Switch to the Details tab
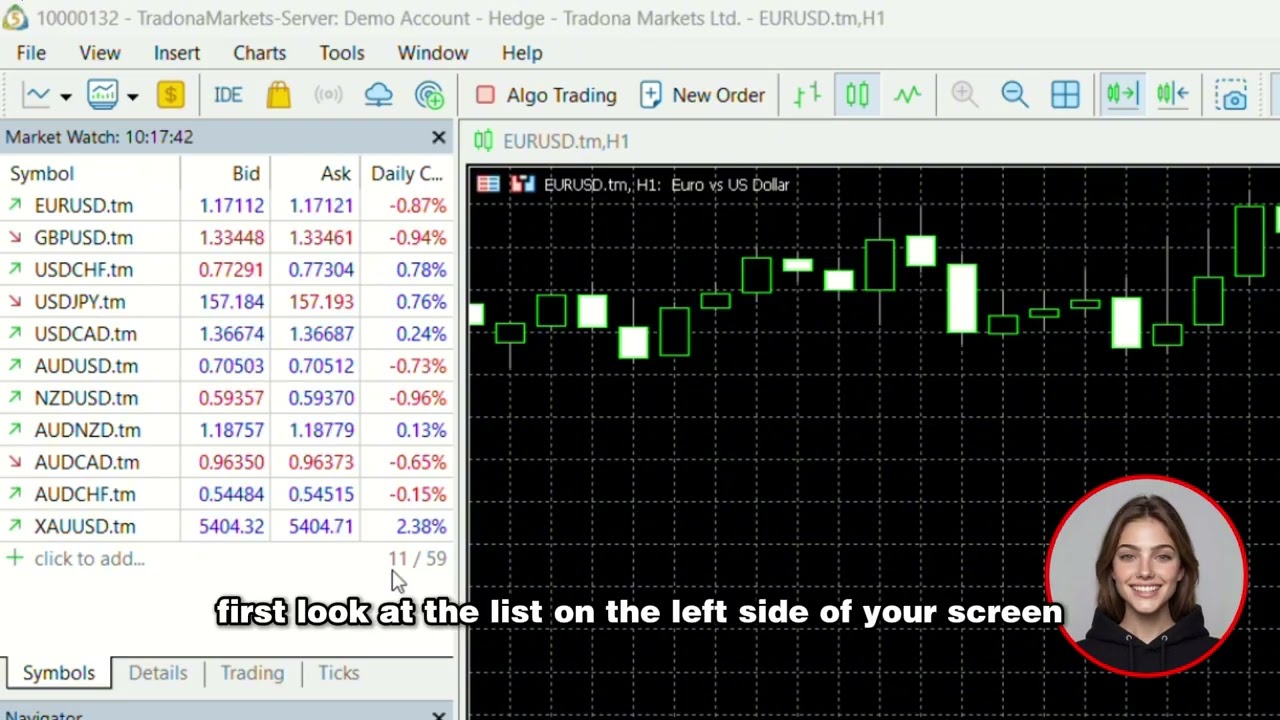This screenshot has width=1280, height=720. pyautogui.click(x=158, y=673)
